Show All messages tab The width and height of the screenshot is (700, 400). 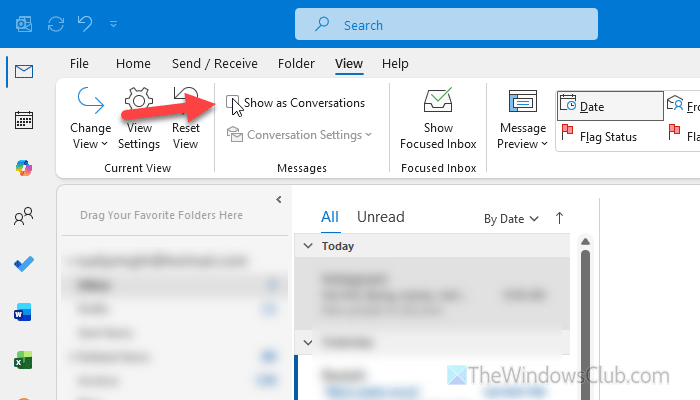330,217
